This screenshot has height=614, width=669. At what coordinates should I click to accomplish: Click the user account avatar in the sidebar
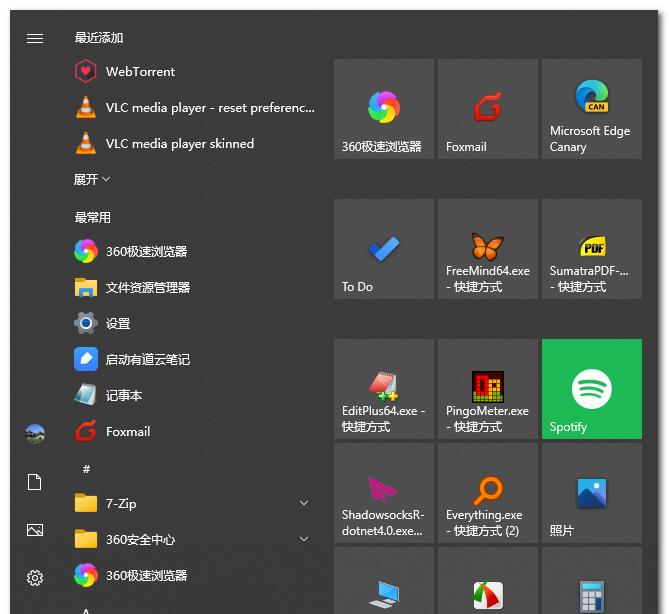pos(35,434)
